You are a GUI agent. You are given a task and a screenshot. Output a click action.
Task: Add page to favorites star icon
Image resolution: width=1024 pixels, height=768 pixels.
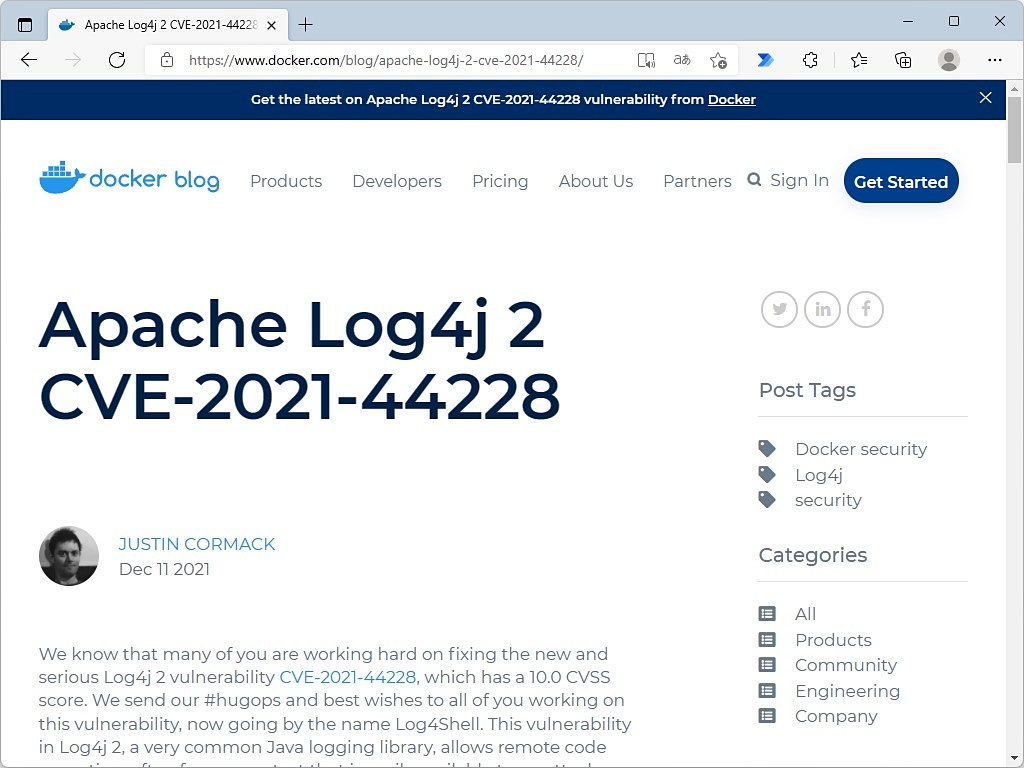click(718, 60)
